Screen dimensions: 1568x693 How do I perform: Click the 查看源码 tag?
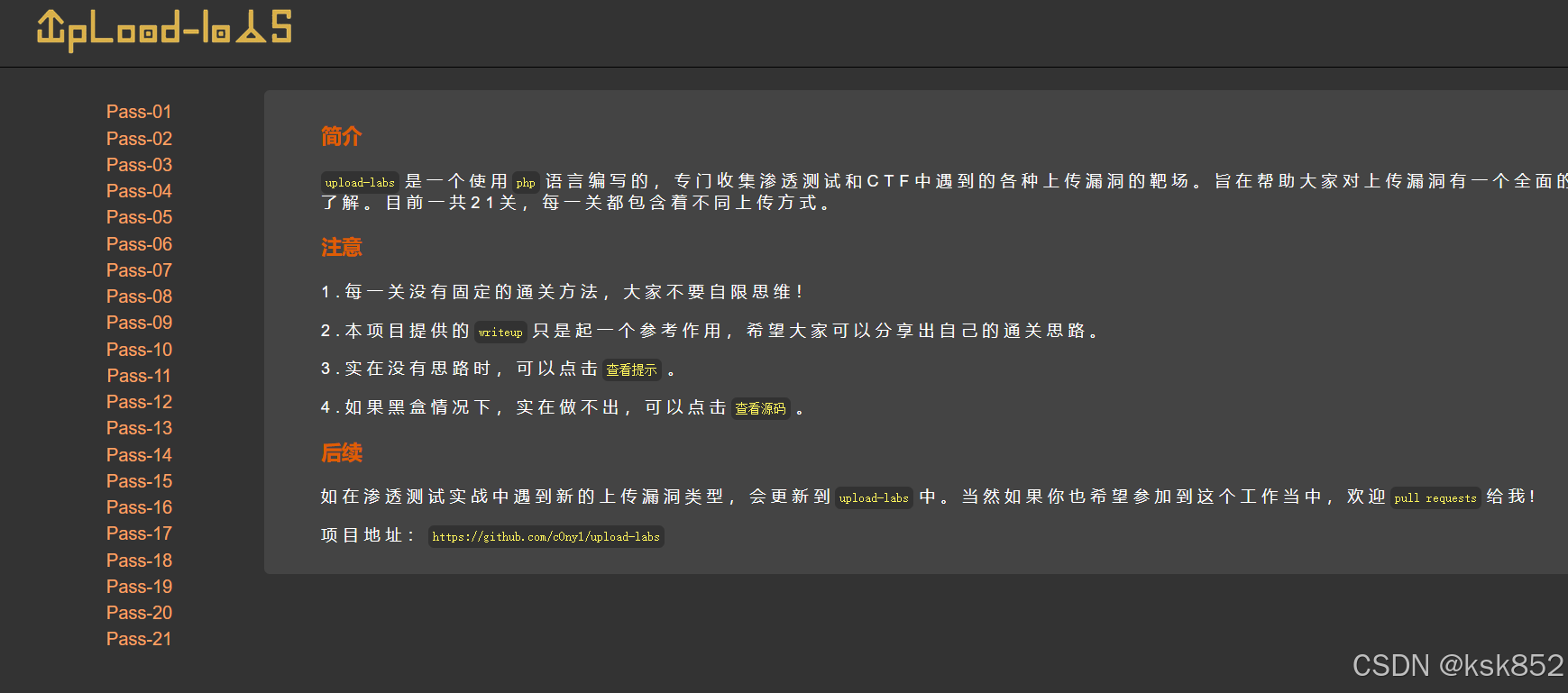(760, 408)
